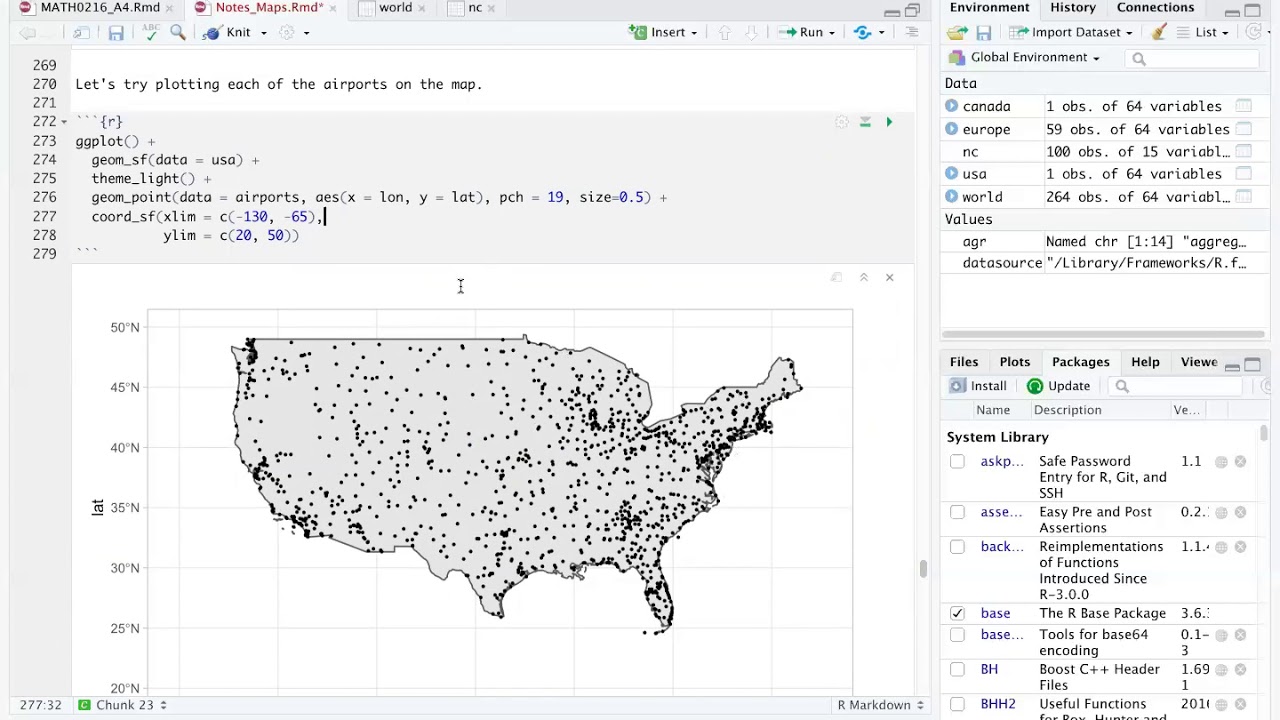Image resolution: width=1280 pixels, height=720 pixels.
Task: Open chunk 272 options gear
Action: (x=841, y=122)
